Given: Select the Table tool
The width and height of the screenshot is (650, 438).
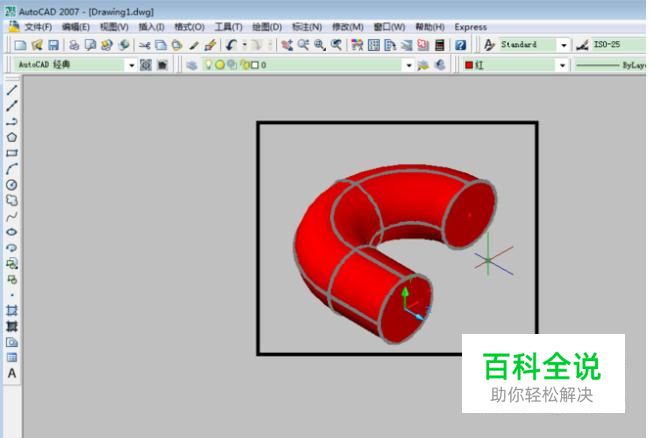Looking at the screenshot, I should [12, 358].
